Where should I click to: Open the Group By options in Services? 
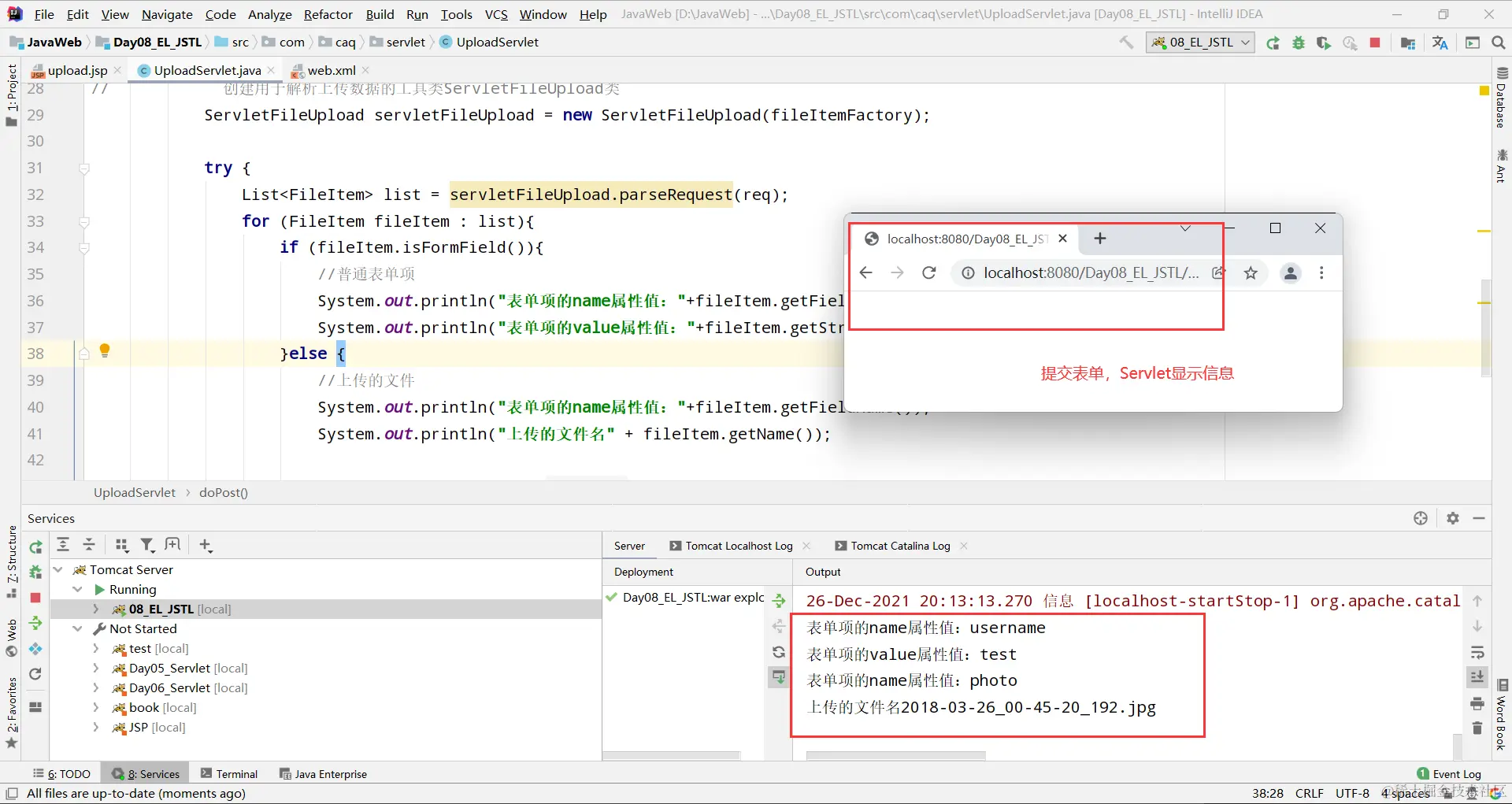[121, 544]
